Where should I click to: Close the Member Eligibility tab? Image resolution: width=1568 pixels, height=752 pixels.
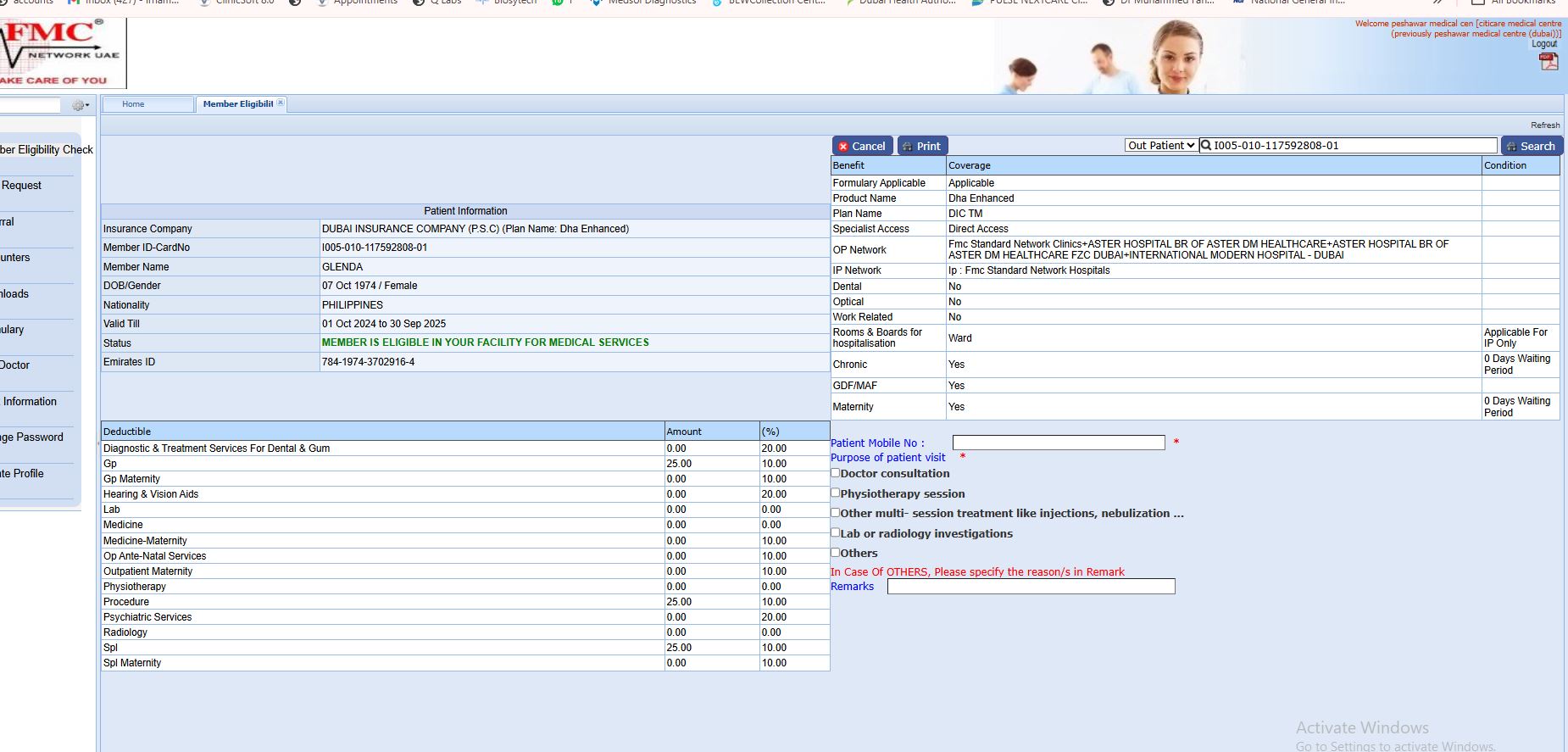pos(281,103)
